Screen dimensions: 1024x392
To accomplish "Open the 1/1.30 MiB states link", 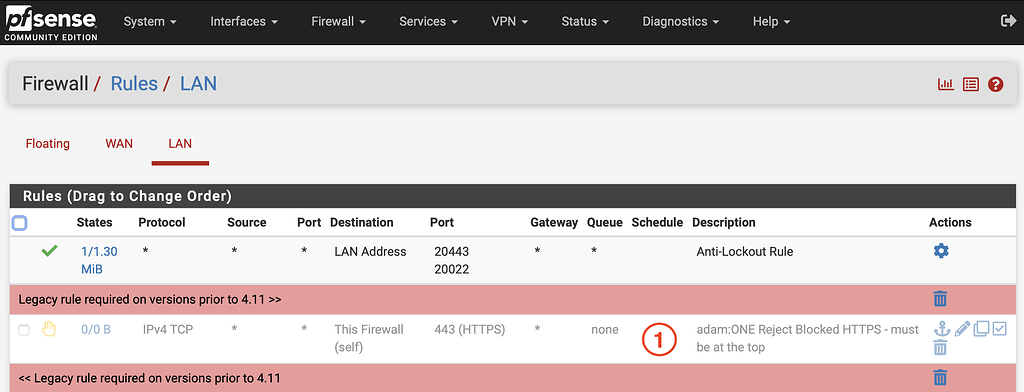I will pos(99,260).
